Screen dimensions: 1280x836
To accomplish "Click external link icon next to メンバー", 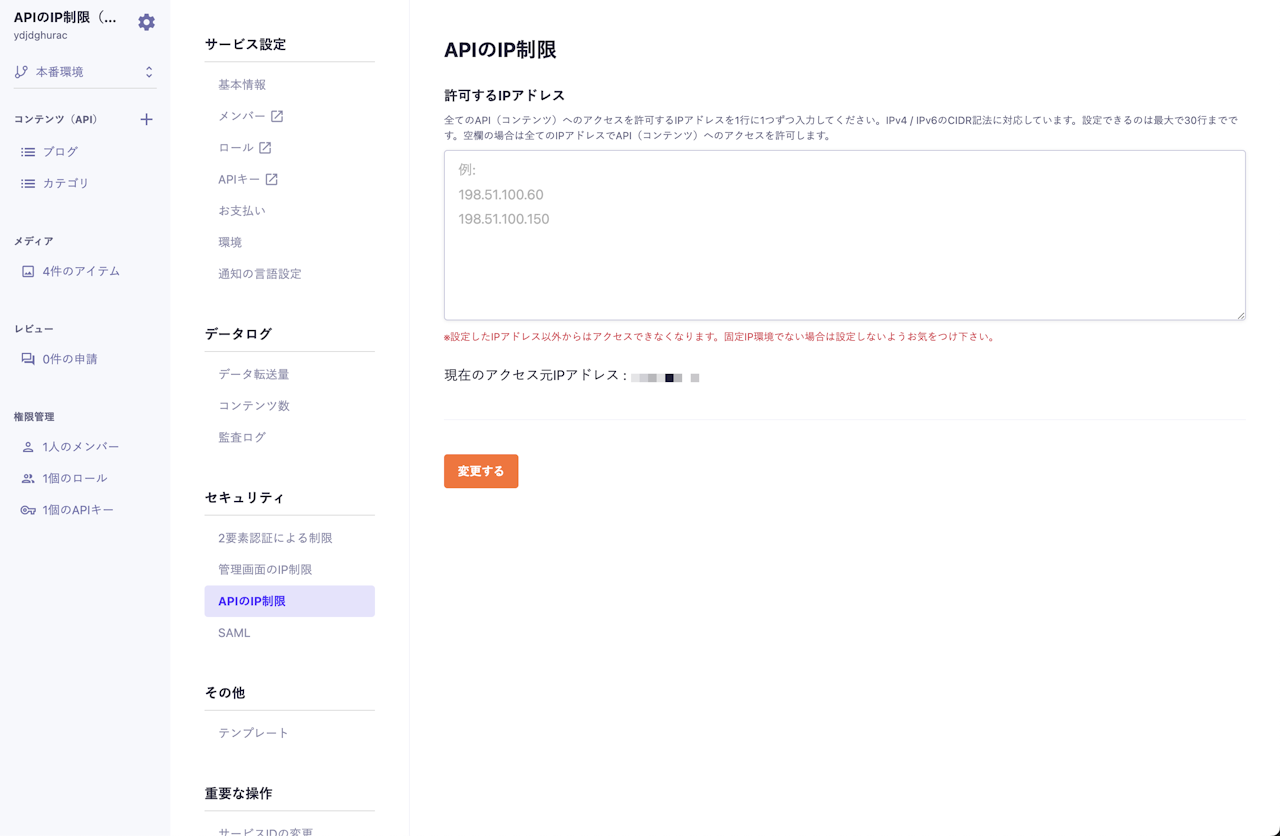I will [277, 116].
